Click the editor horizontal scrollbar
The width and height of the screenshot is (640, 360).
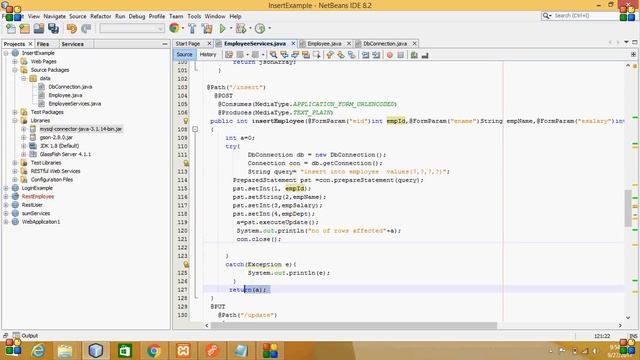(x=354, y=325)
